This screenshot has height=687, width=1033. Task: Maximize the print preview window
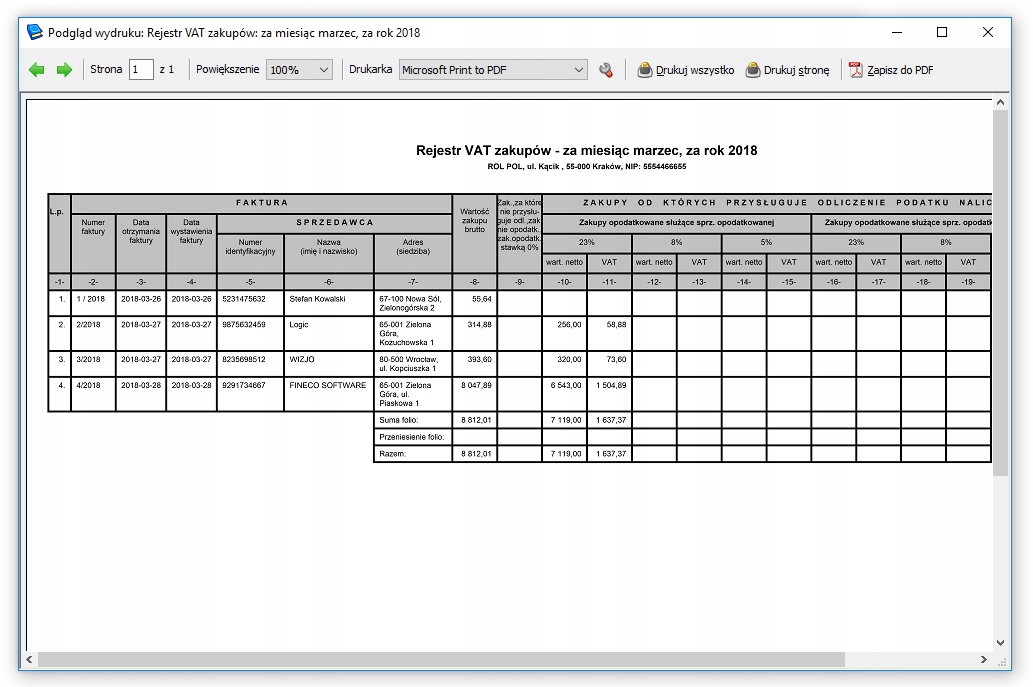point(941,32)
